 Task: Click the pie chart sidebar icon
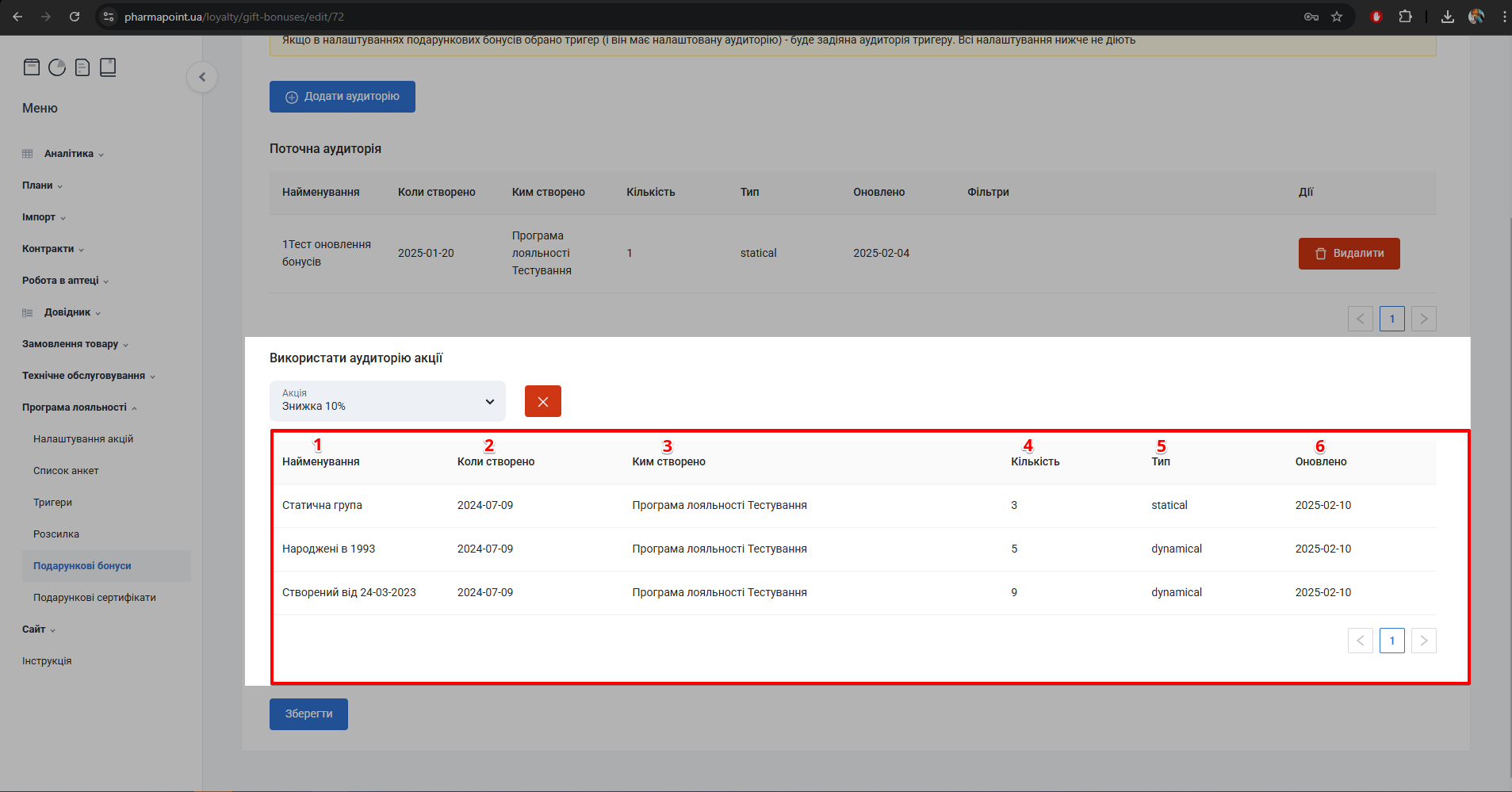pos(57,67)
